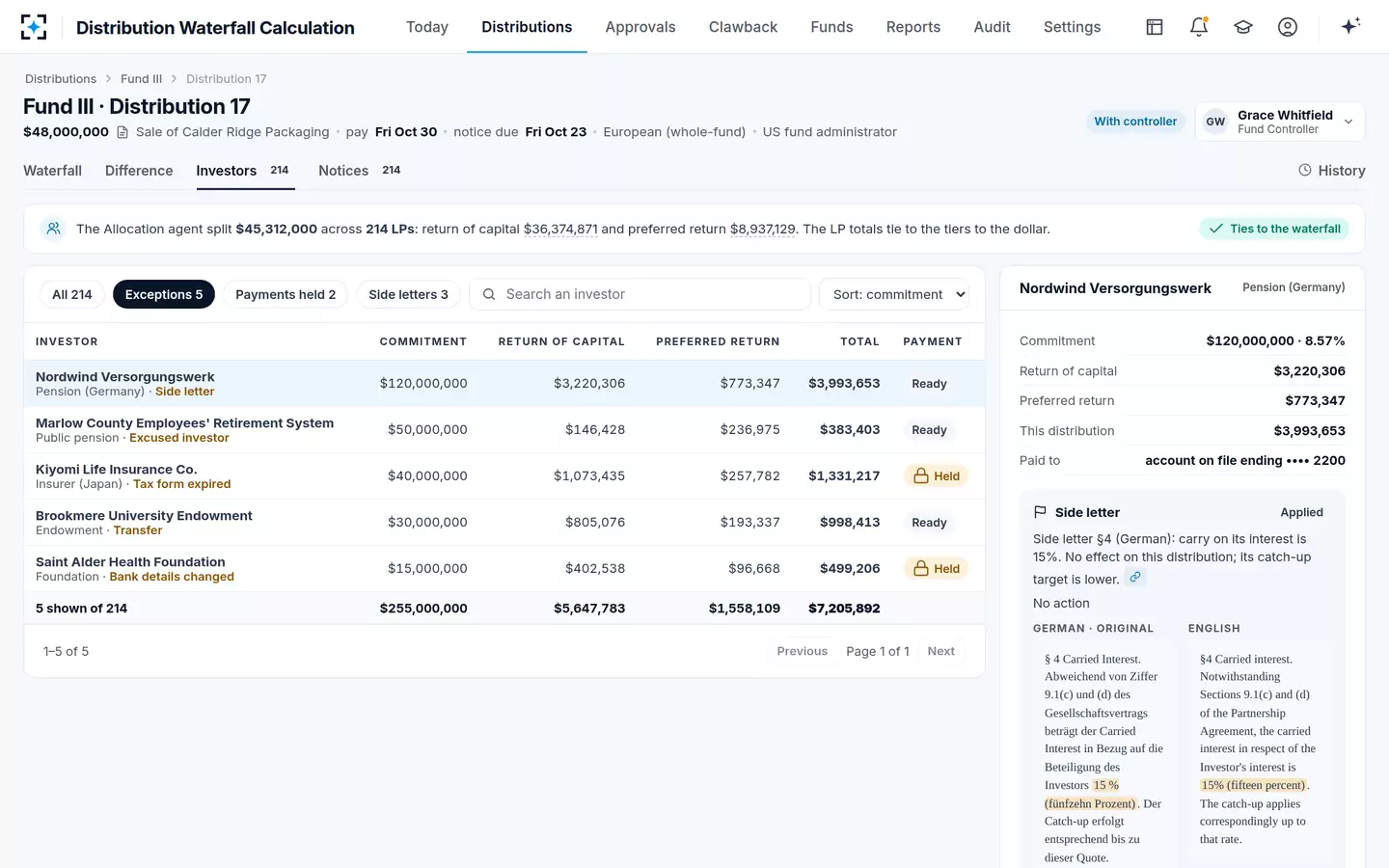
Task: Open the Audit nav tab
Action: 992,27
